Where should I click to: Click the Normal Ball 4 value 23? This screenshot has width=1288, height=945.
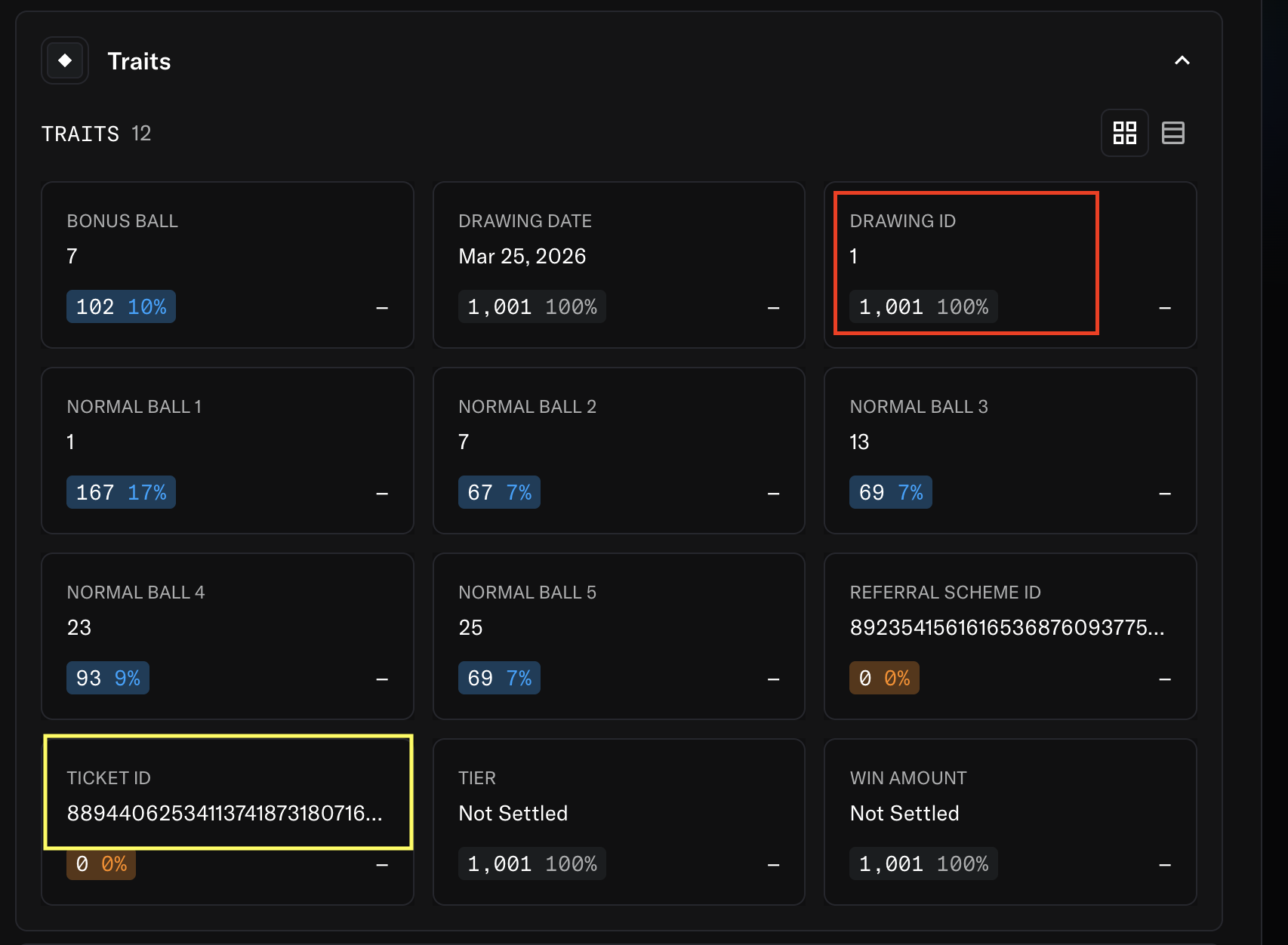pyautogui.click(x=79, y=628)
